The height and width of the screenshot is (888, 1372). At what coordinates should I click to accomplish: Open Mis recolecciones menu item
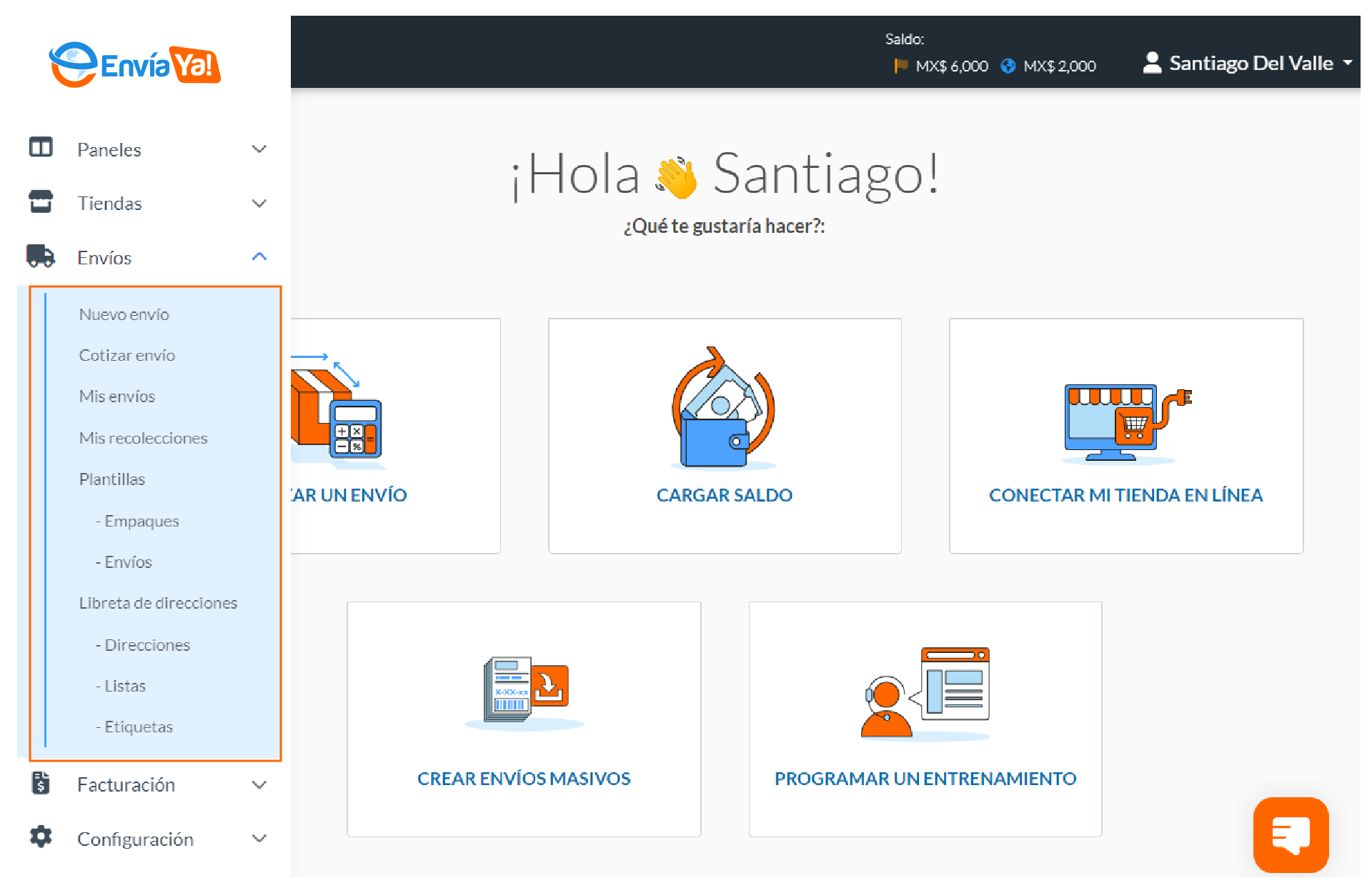[143, 438]
